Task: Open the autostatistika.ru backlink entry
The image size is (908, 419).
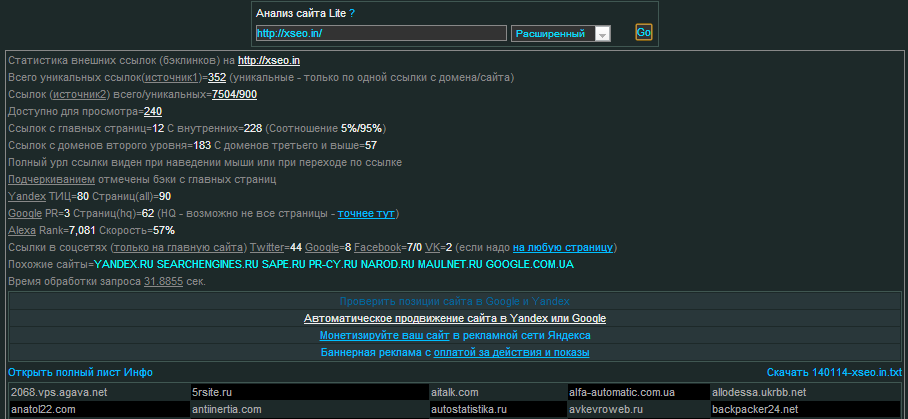Action: (x=469, y=409)
